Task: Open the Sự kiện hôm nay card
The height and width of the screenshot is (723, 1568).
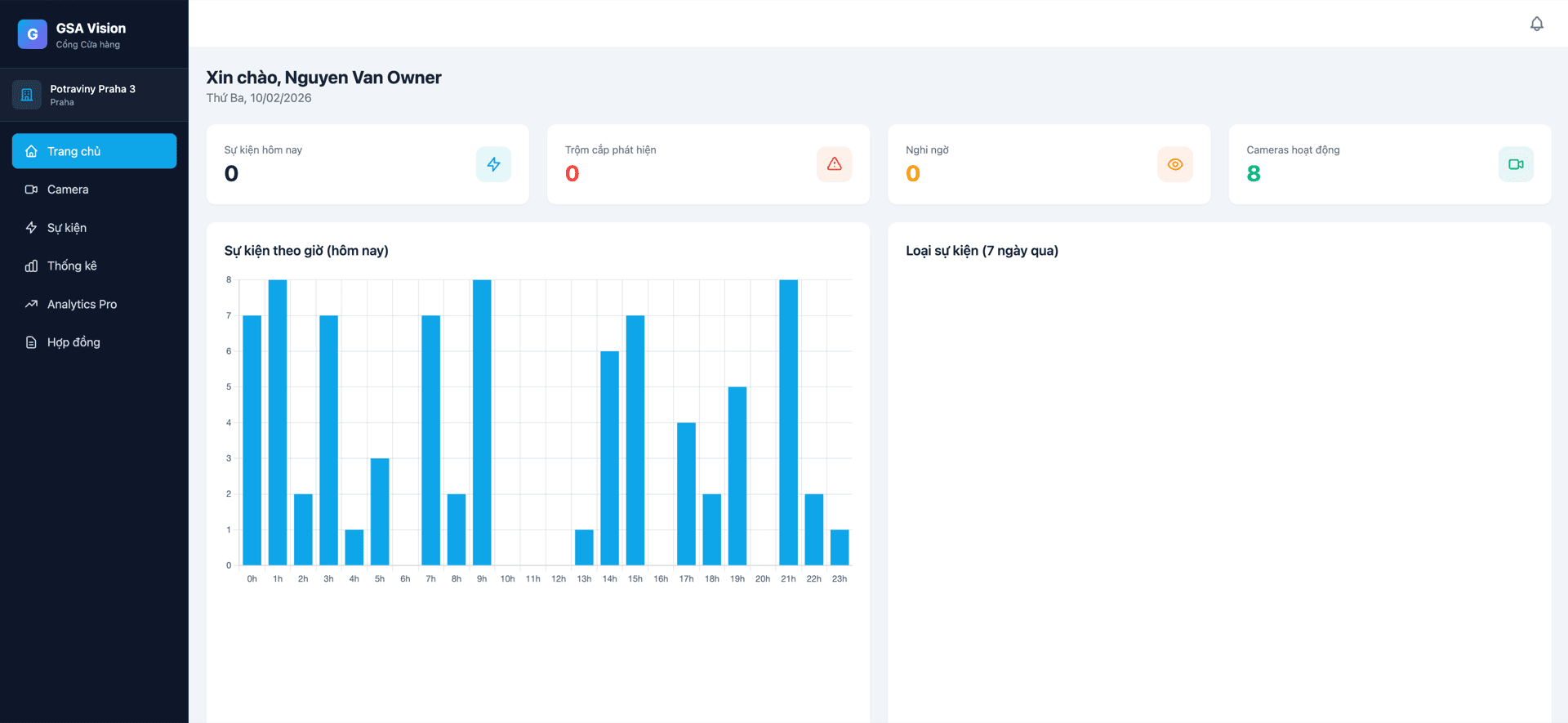Action: point(367,164)
